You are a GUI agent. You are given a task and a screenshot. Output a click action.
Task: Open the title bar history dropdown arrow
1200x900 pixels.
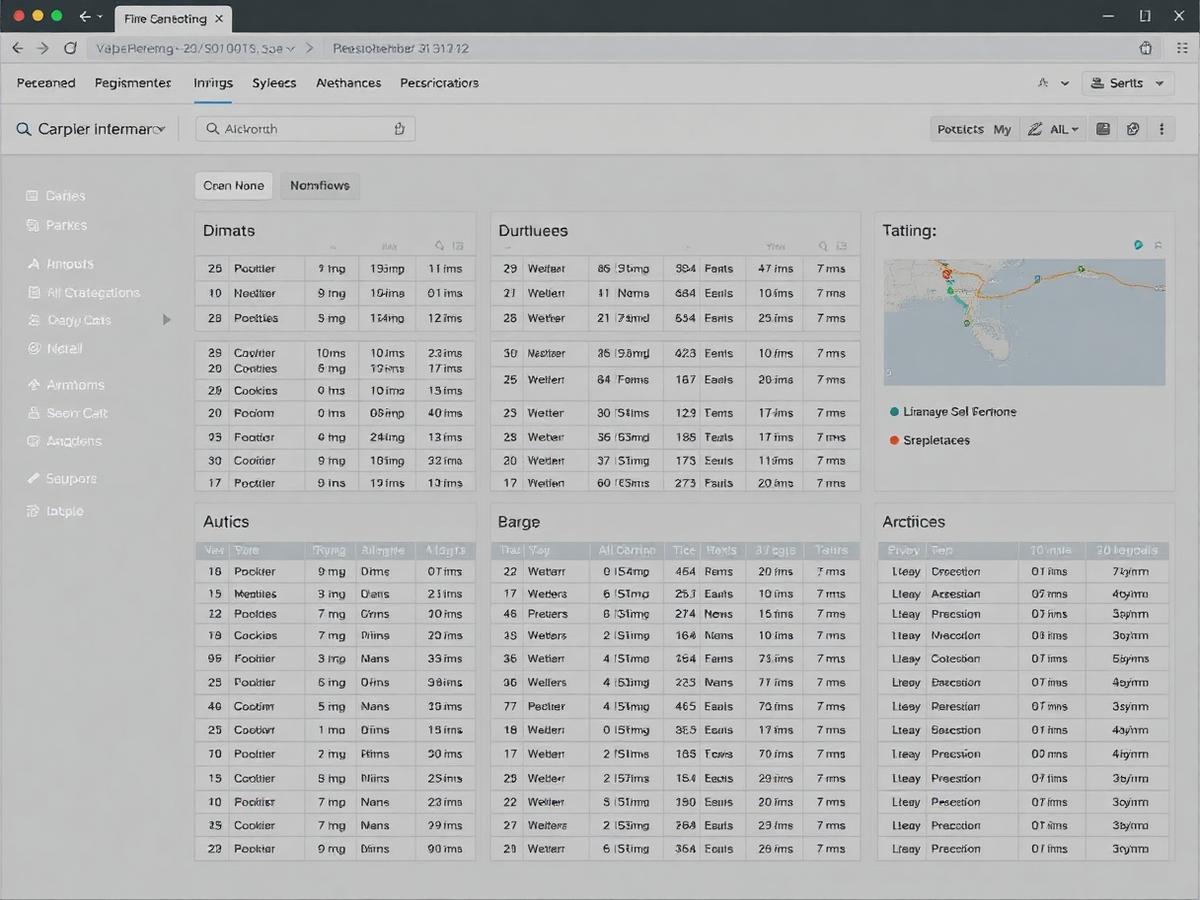click(100, 17)
